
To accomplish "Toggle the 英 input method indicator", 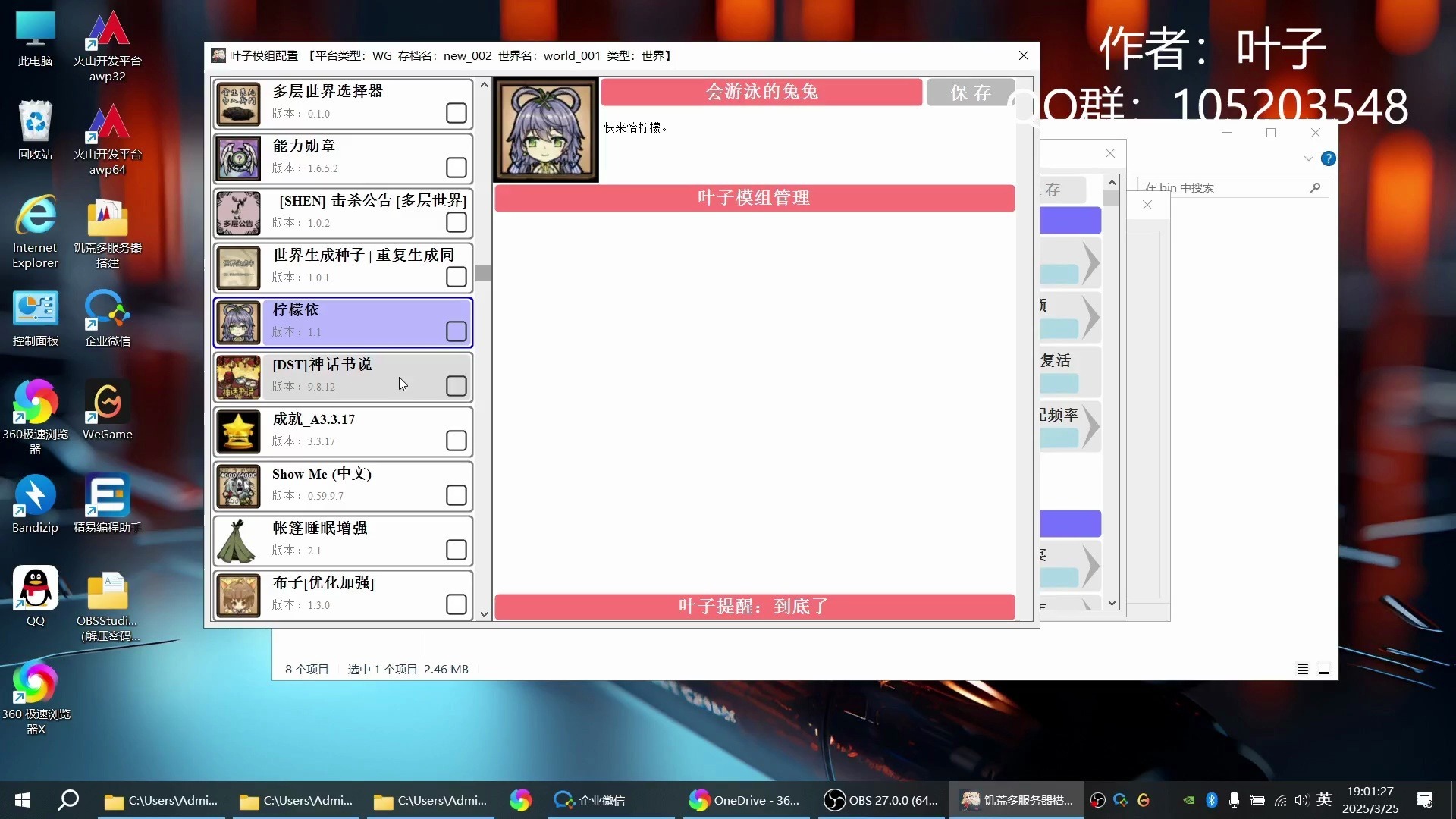I will (1324, 799).
